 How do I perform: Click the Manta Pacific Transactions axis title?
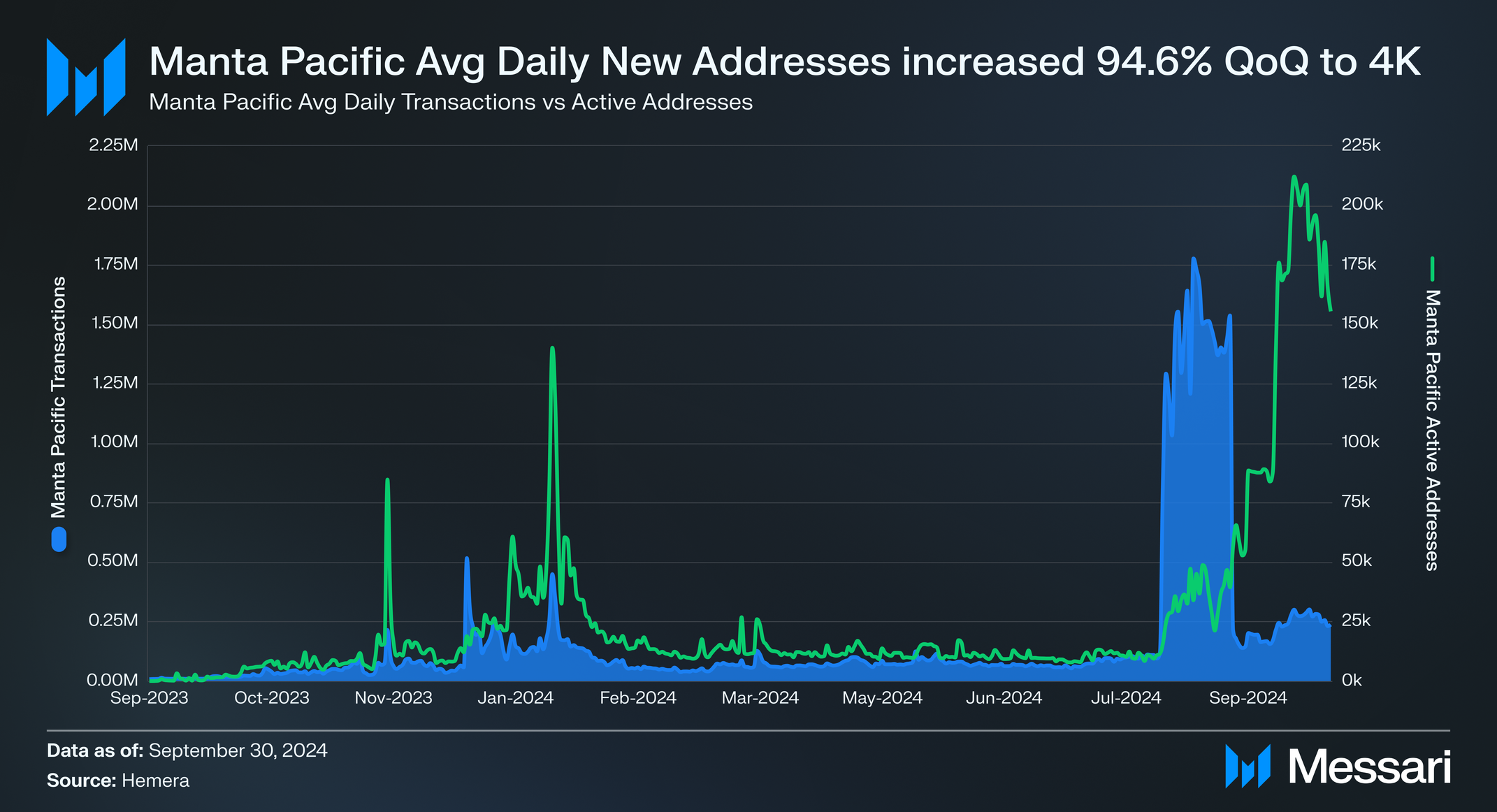[x=59, y=397]
